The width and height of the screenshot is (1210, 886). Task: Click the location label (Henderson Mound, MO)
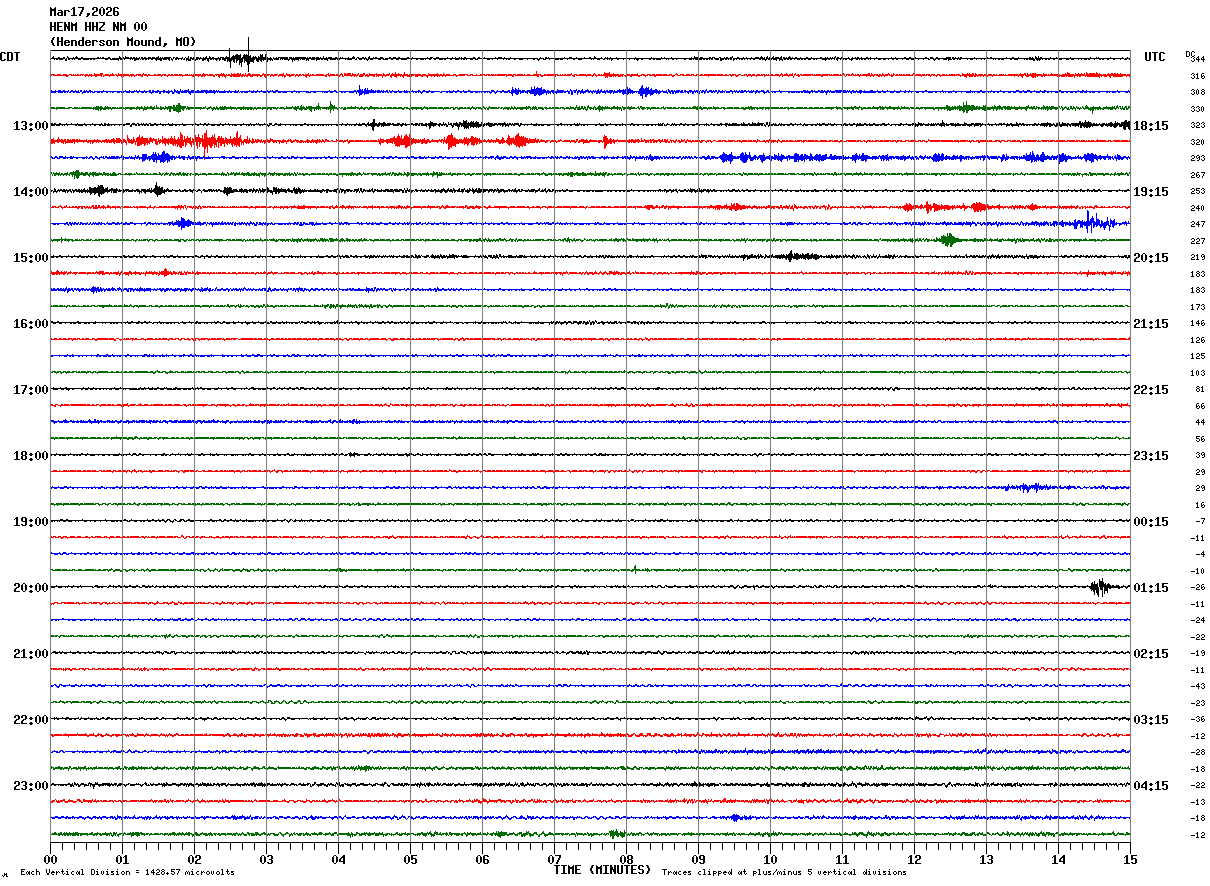tap(123, 42)
